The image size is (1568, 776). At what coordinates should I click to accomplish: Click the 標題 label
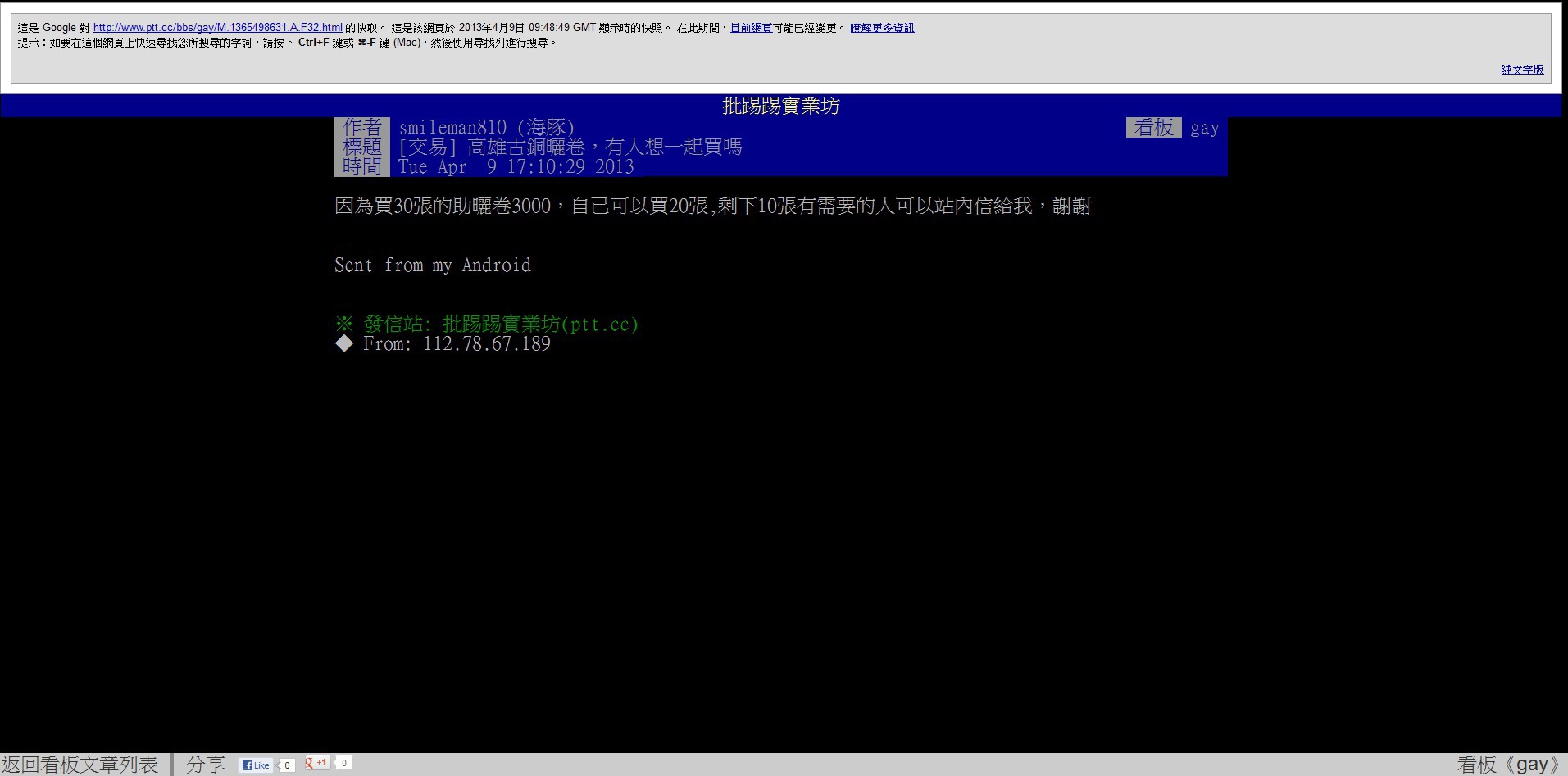coord(362,147)
